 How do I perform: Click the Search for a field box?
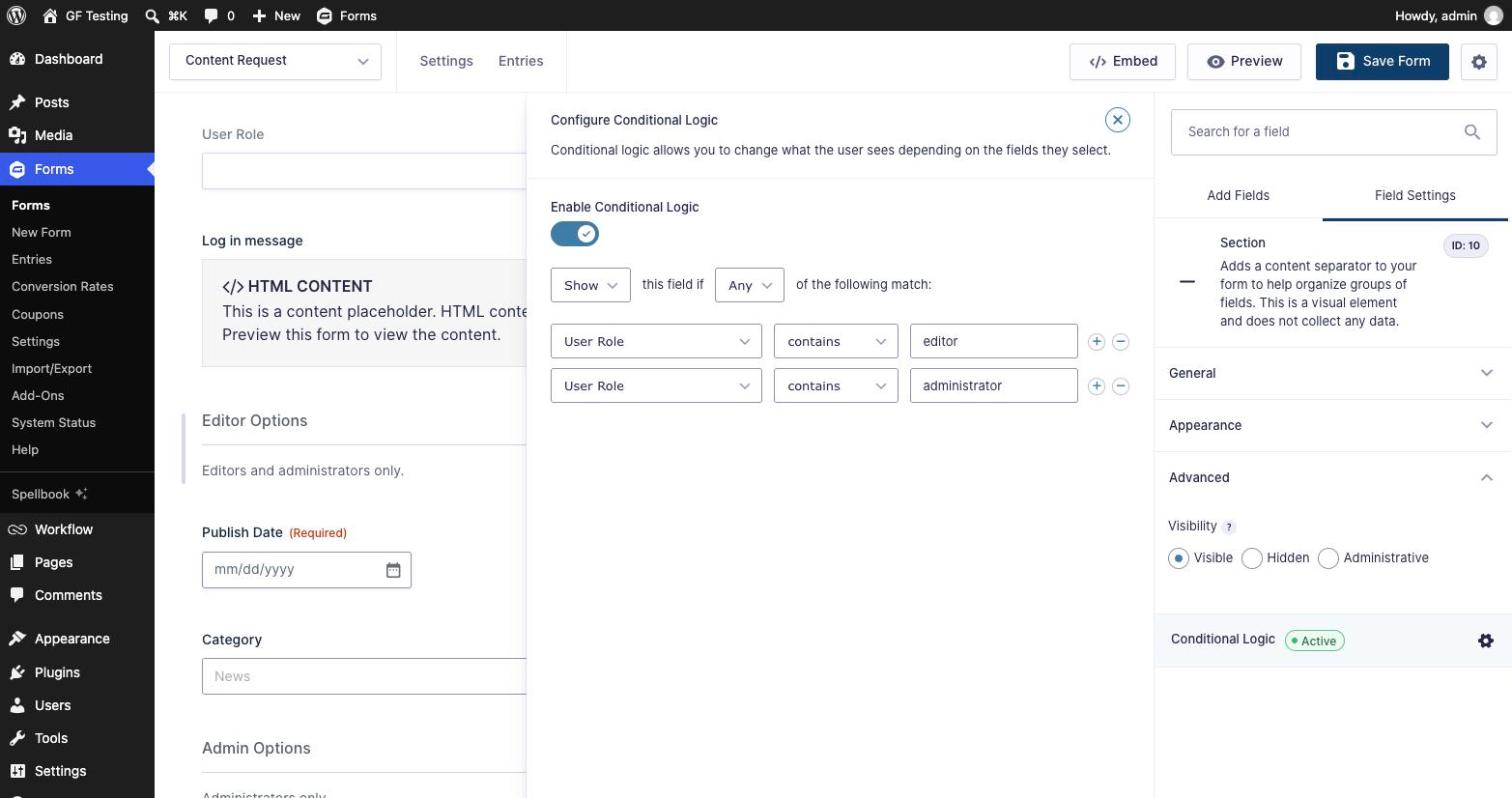1334,132
